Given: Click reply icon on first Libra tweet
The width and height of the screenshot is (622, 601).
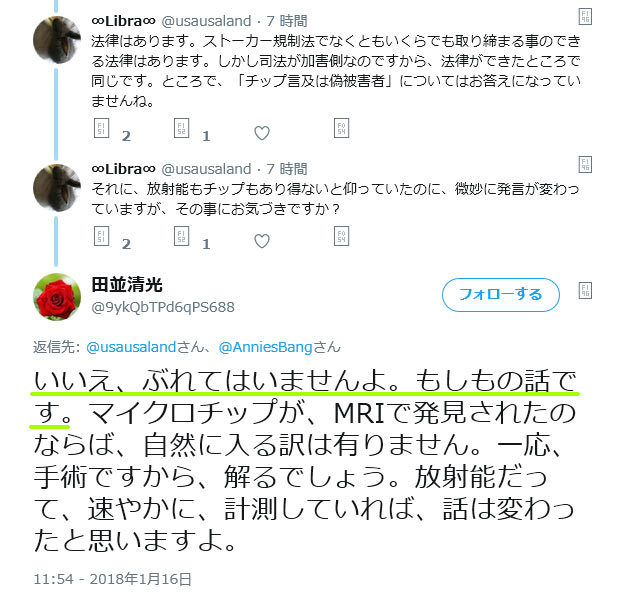Looking at the screenshot, I should [x=101, y=128].
